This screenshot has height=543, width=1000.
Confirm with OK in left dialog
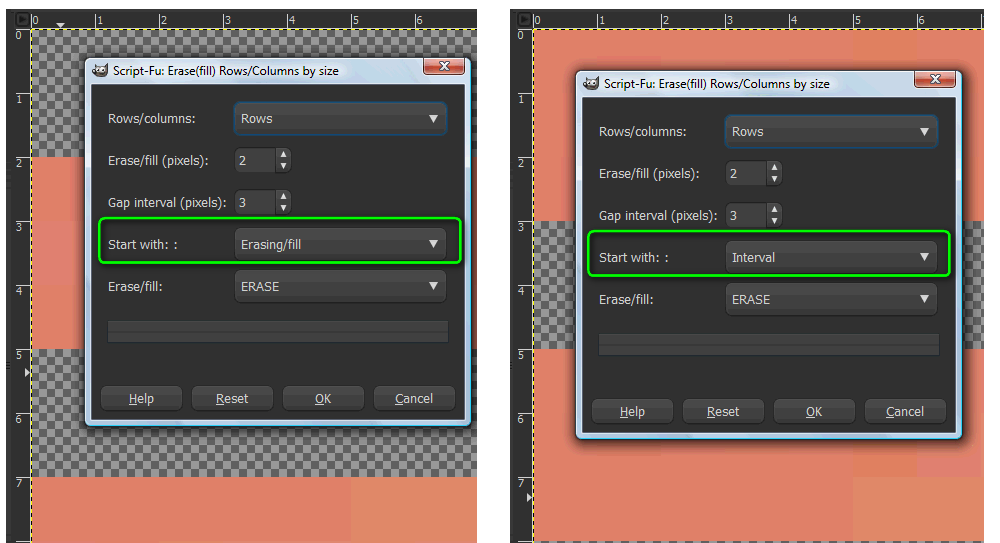[323, 399]
